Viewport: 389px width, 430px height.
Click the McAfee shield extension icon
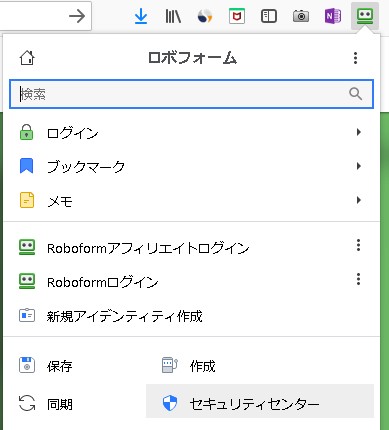click(x=237, y=16)
